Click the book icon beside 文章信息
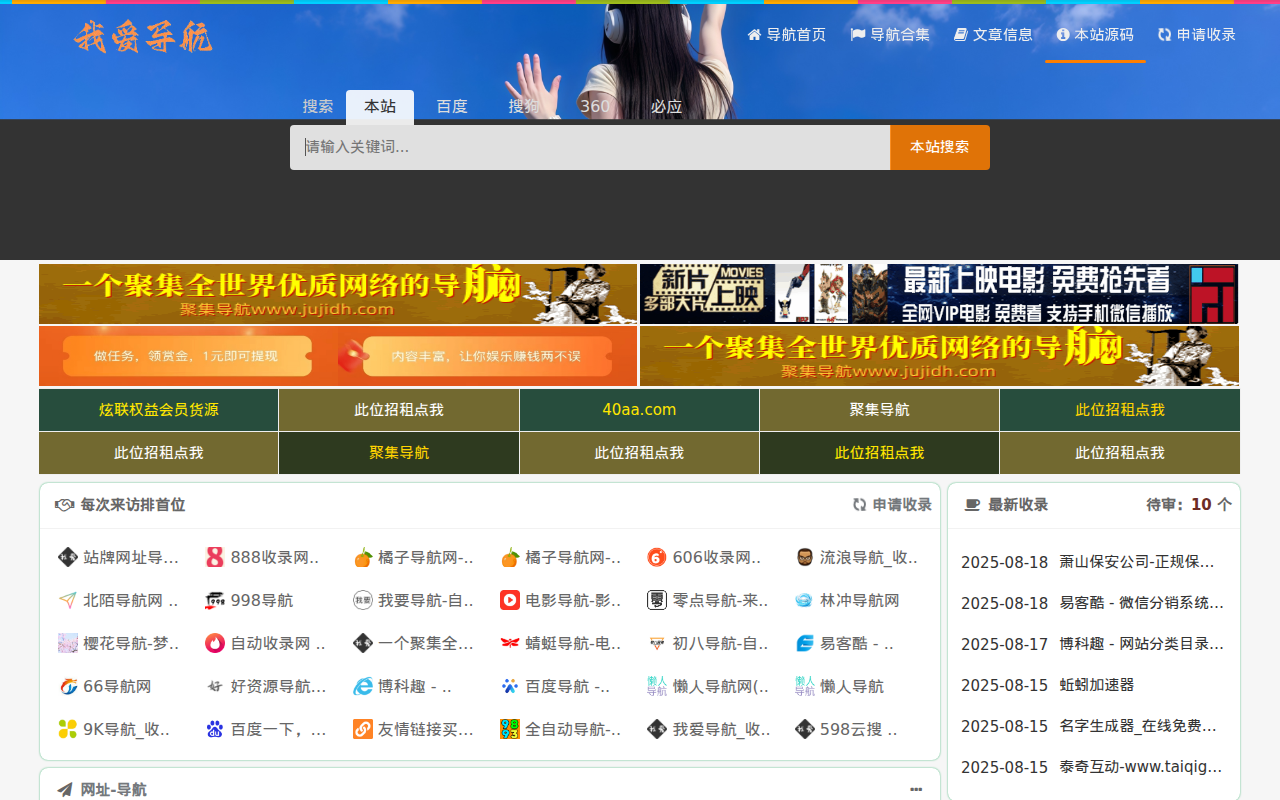The width and height of the screenshot is (1280, 800). point(961,35)
